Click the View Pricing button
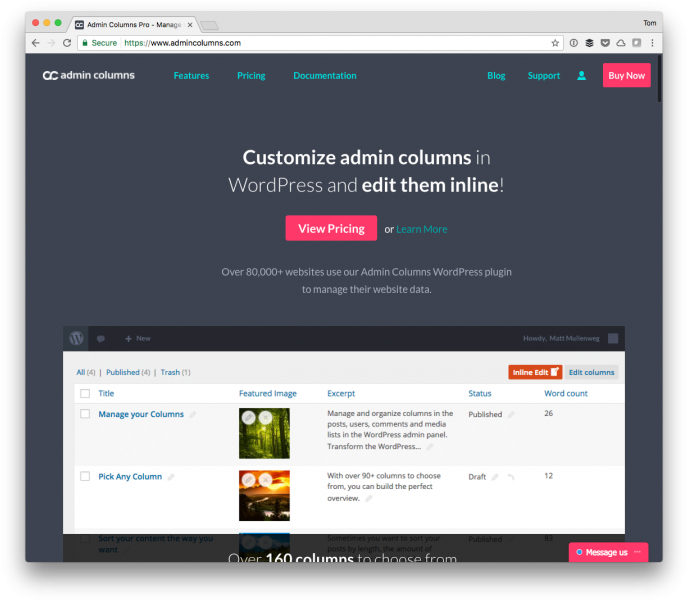 point(331,228)
